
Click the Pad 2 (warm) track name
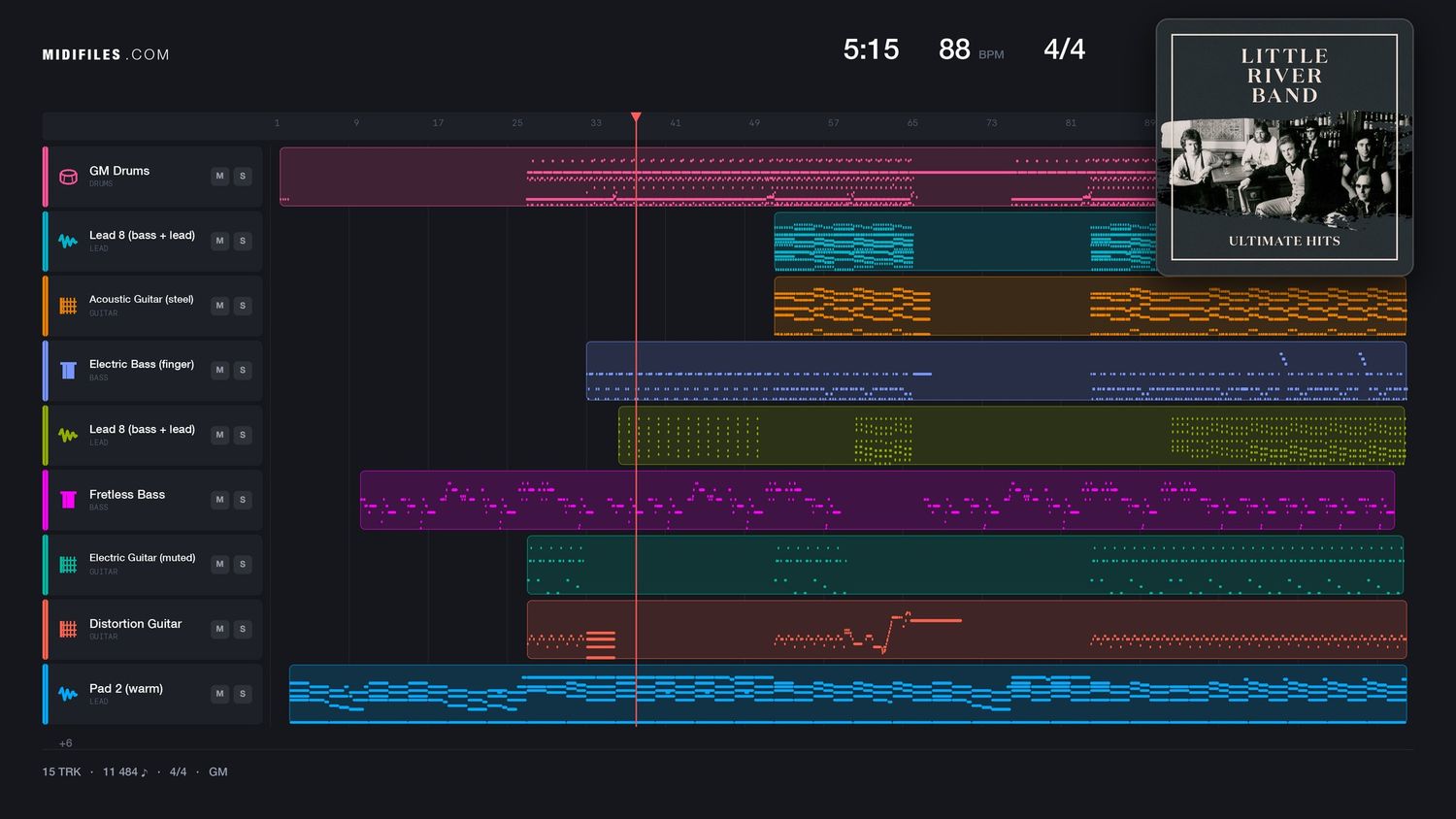[x=126, y=688]
